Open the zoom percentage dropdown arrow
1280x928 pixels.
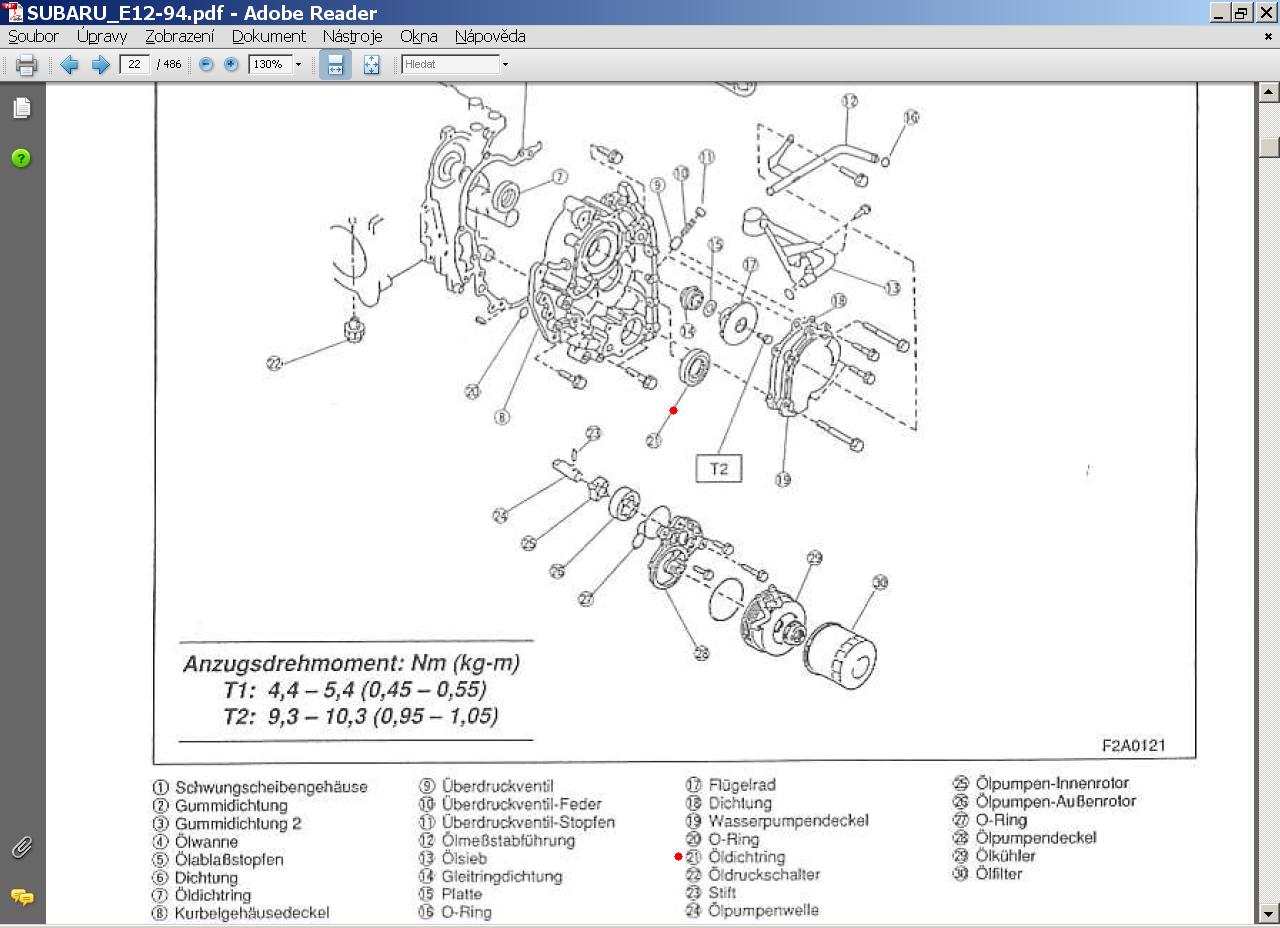(298, 65)
